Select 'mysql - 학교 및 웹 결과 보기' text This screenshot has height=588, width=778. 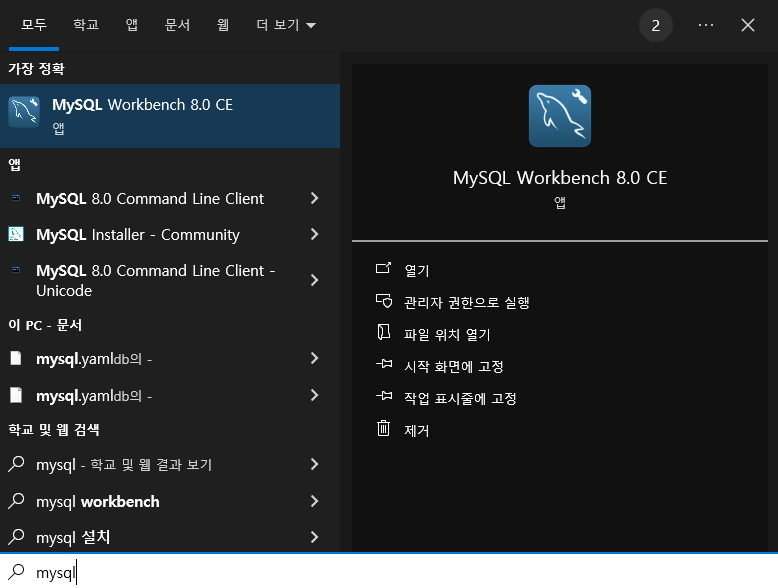[x=124, y=464]
